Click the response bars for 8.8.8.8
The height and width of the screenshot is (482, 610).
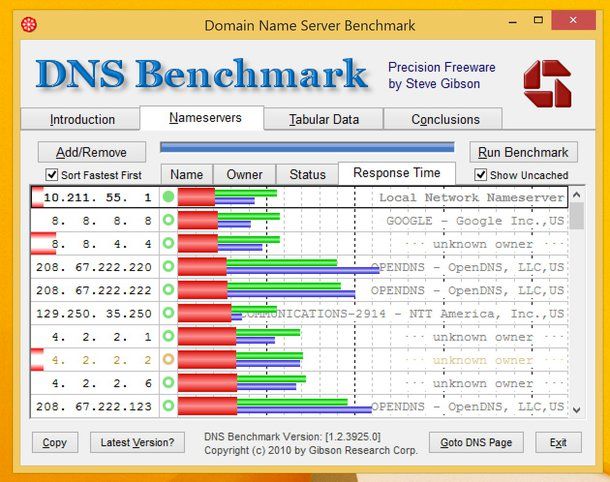(229, 220)
